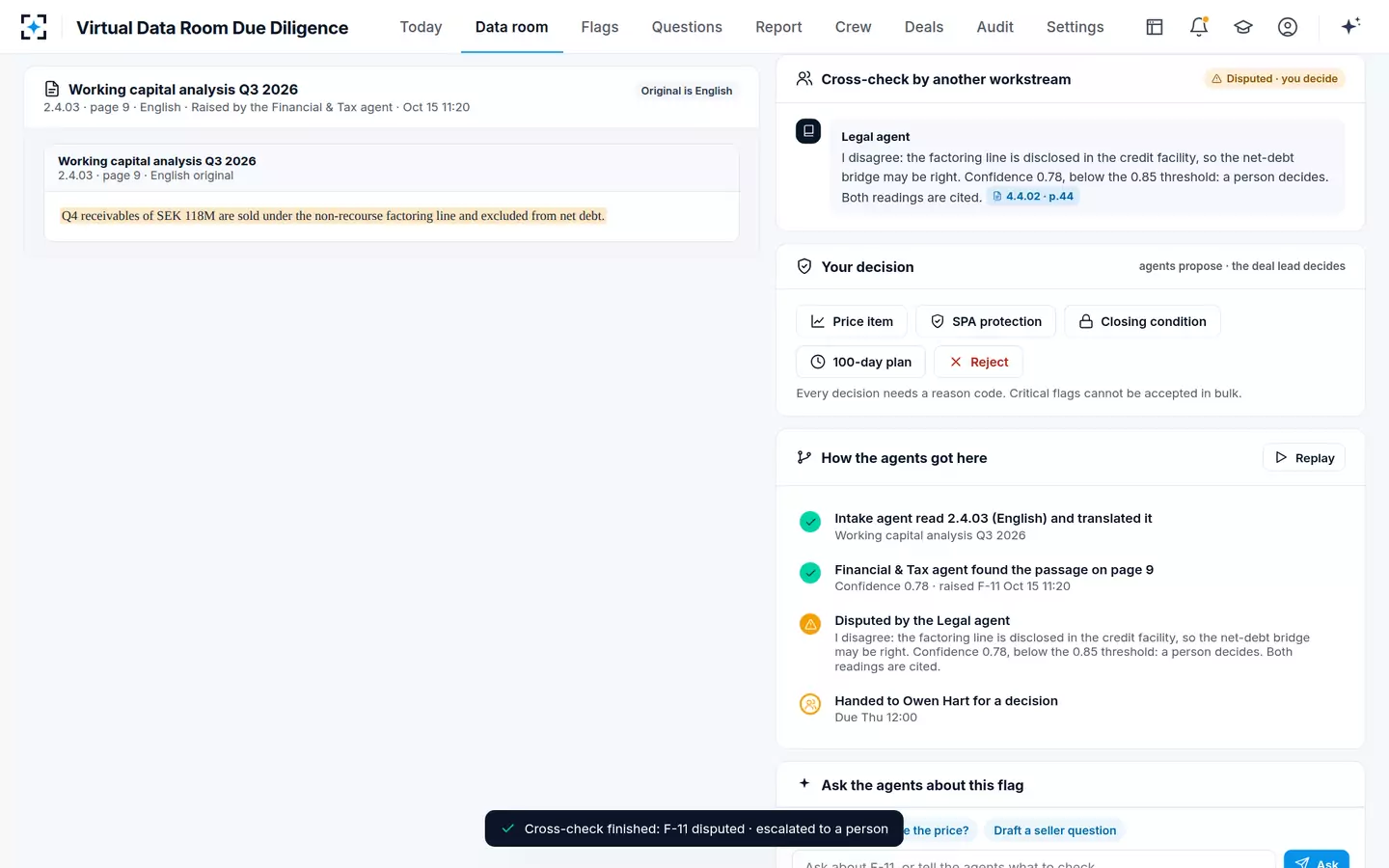Select the Crew tab
Screen dimensions: 1389x868
click(x=853, y=27)
